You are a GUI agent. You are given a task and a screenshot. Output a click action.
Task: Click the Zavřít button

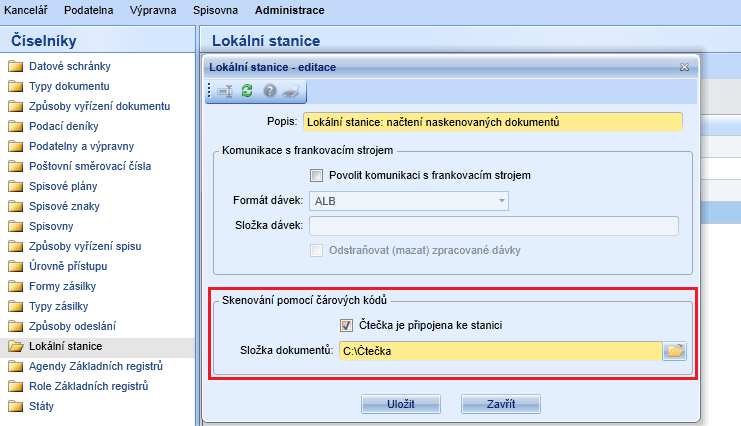501,404
